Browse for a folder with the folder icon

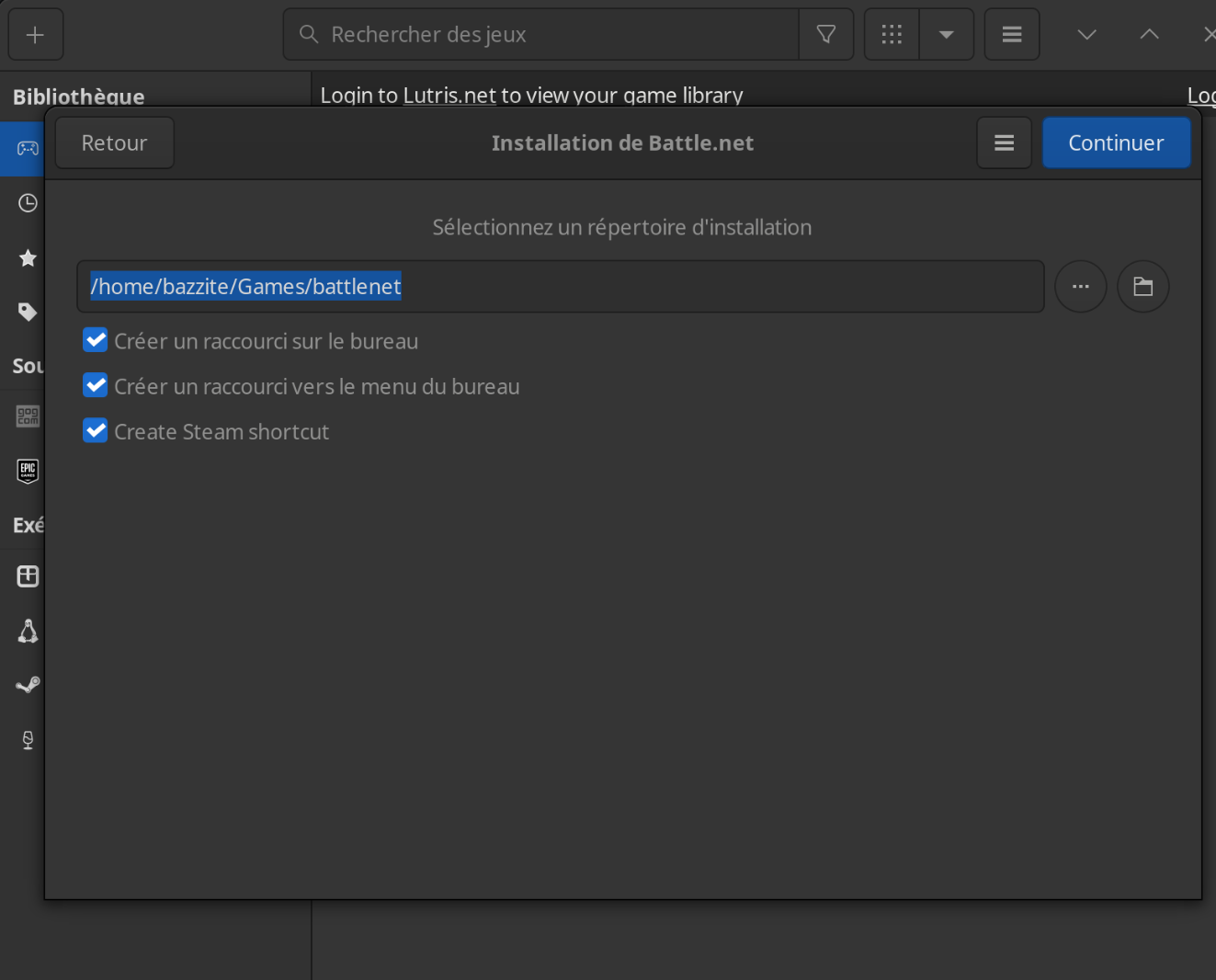click(x=1143, y=287)
